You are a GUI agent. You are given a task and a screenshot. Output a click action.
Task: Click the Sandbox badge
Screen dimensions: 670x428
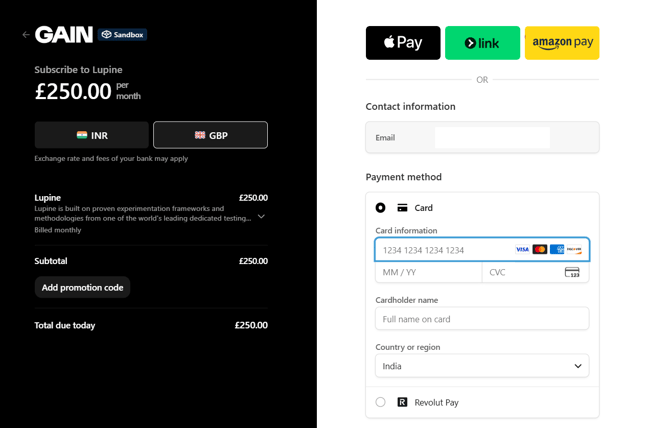tap(123, 35)
